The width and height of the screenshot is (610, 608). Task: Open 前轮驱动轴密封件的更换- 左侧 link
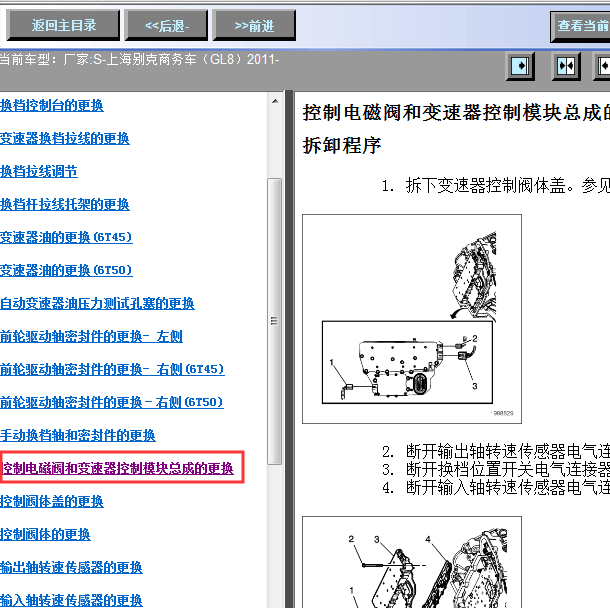91,336
